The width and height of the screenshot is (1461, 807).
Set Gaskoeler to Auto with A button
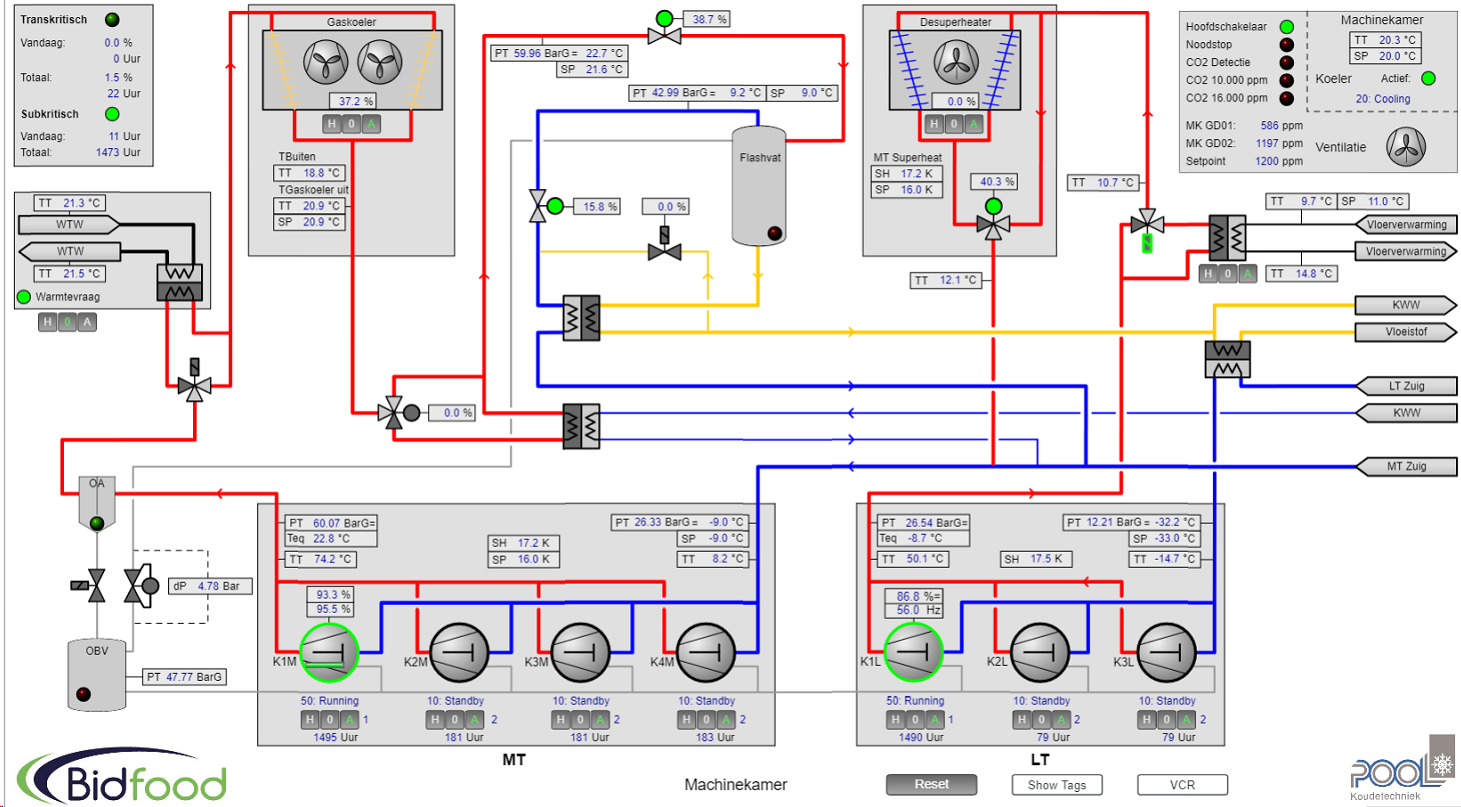point(371,124)
